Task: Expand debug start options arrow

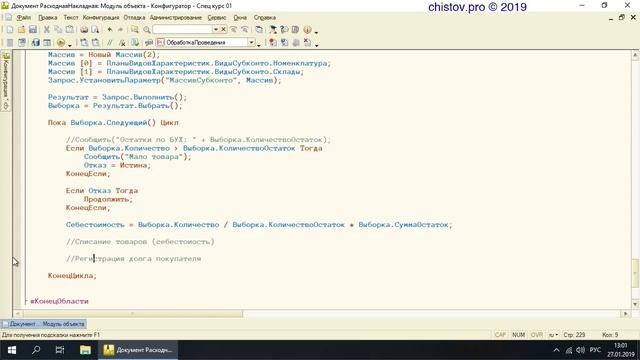Action: [x=69, y=44]
